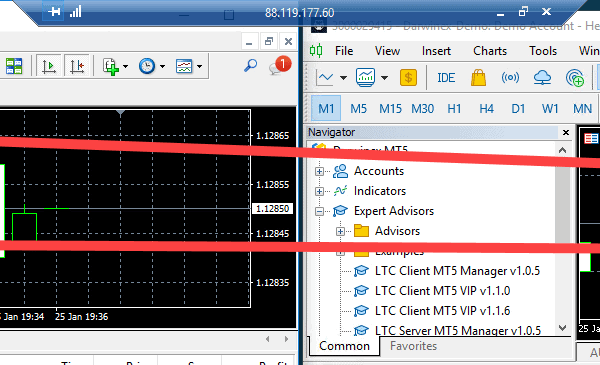Click the Navigator scroll up arrow
The width and height of the screenshot is (600, 365).
(562, 150)
